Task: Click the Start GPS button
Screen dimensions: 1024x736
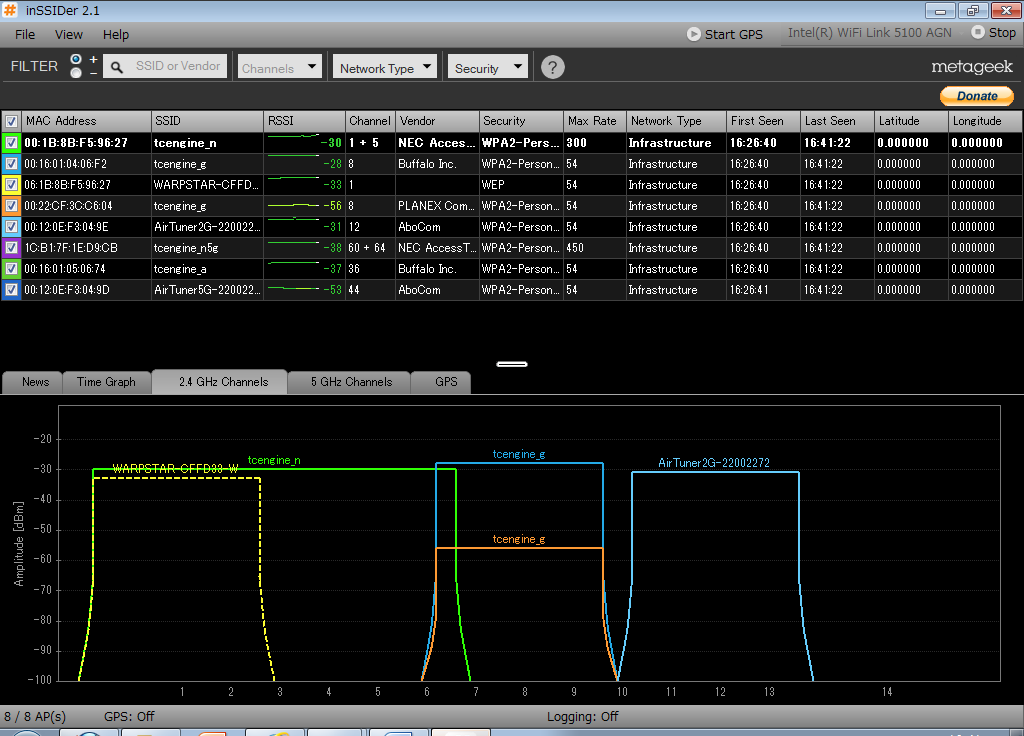Action: tap(724, 34)
